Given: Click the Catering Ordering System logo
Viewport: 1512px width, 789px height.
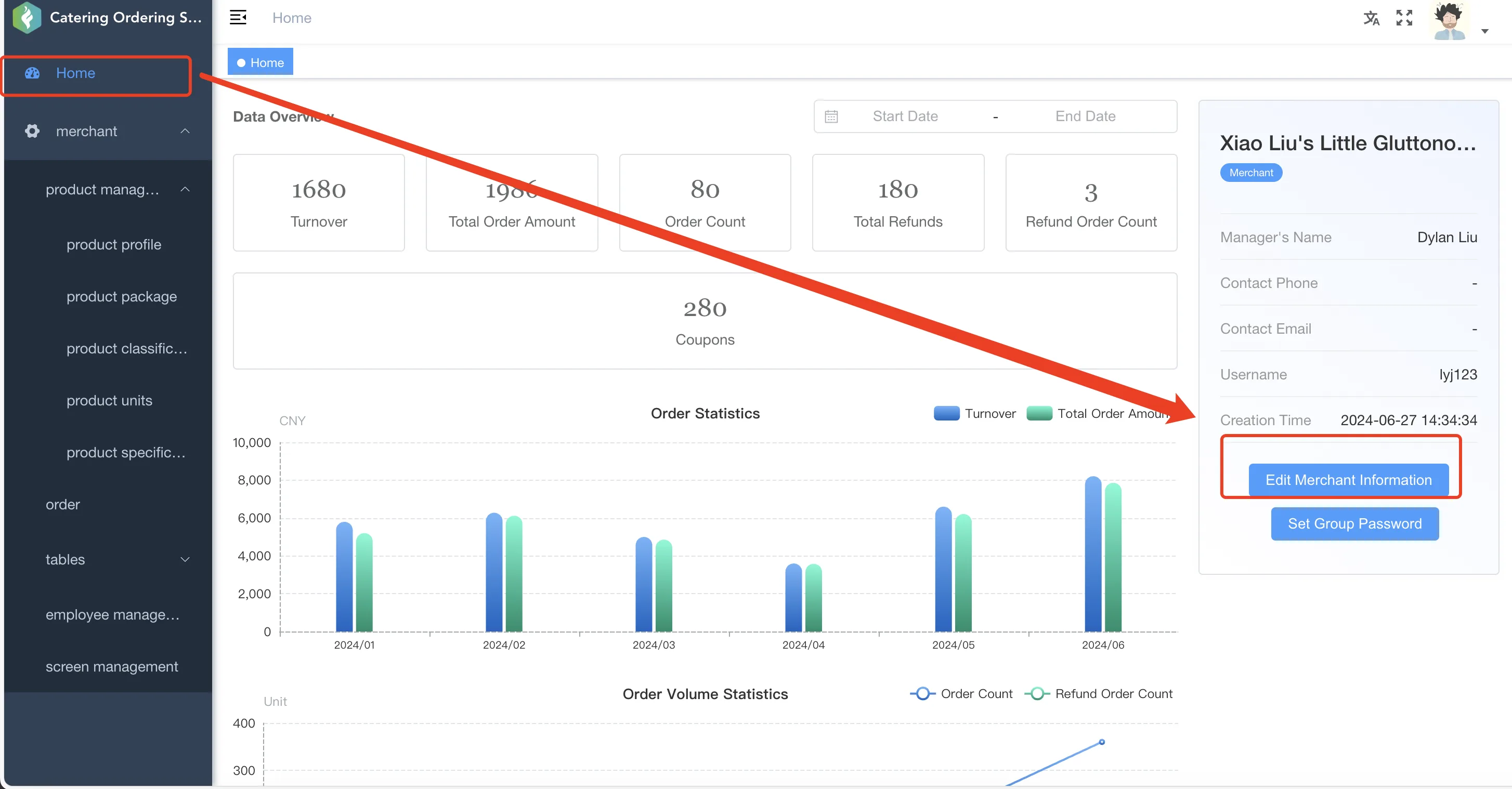Looking at the screenshot, I should tap(27, 18).
